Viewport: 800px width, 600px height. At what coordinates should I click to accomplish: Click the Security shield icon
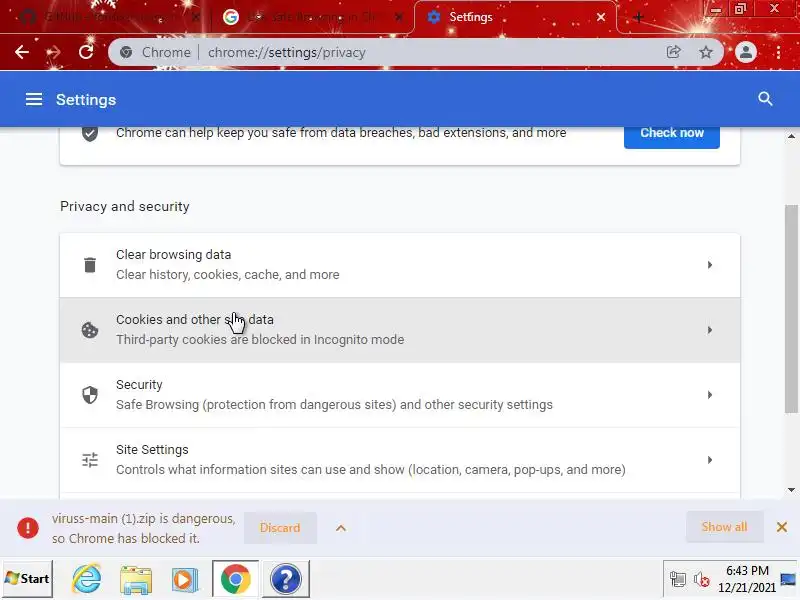pyautogui.click(x=90, y=395)
